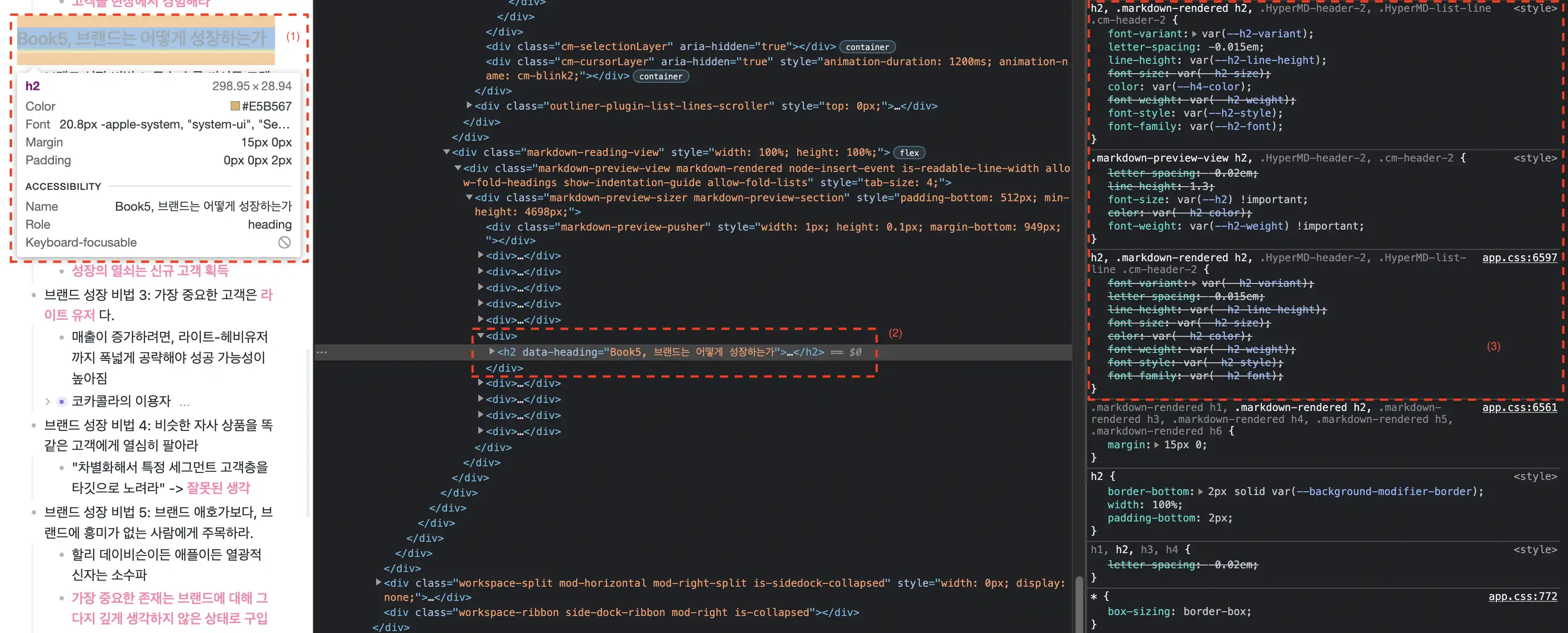The image size is (1568, 633).
Task: Collapse the markdown-reading-view div node
Action: (446, 152)
